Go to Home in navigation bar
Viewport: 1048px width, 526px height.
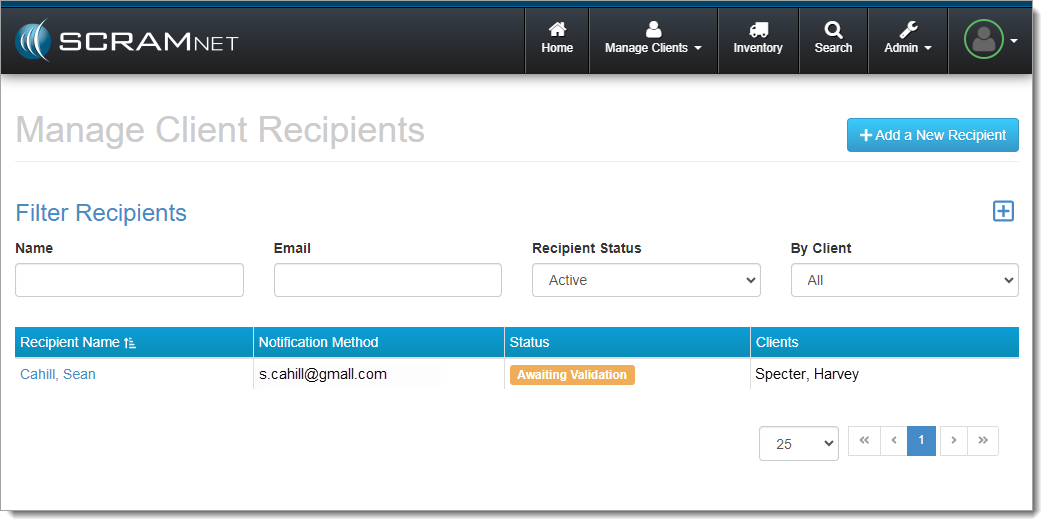click(x=557, y=39)
